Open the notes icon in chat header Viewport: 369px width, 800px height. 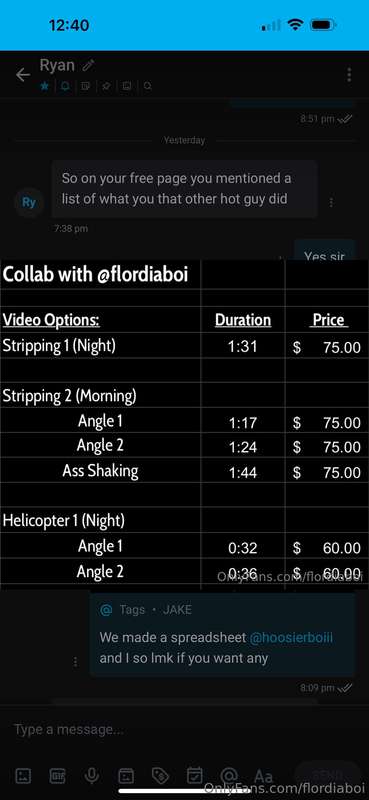coord(86,86)
